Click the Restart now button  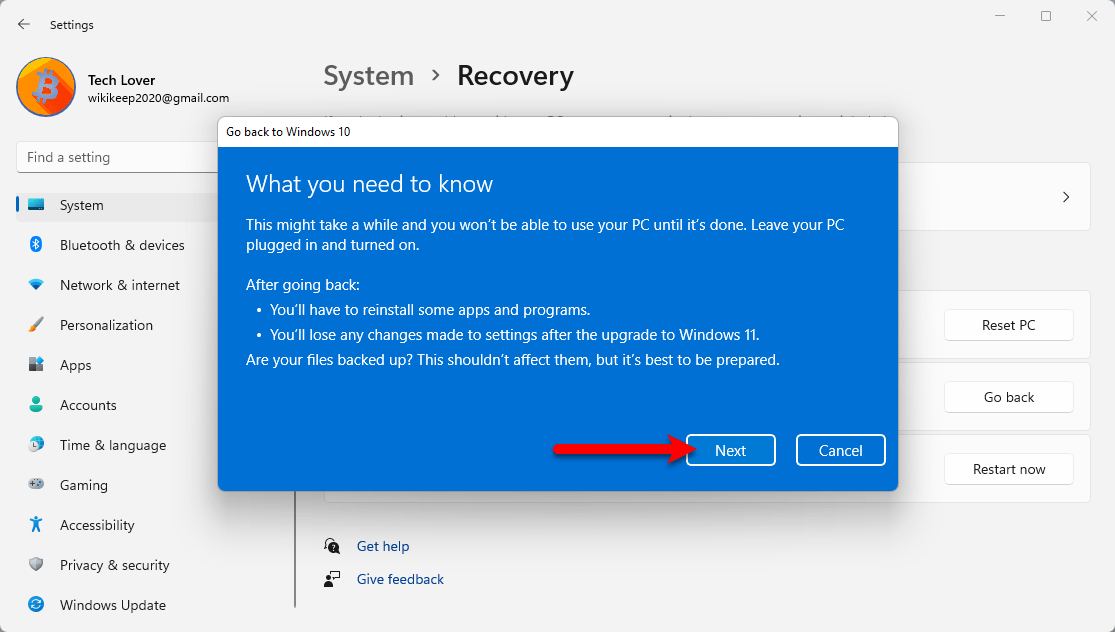(1008, 469)
